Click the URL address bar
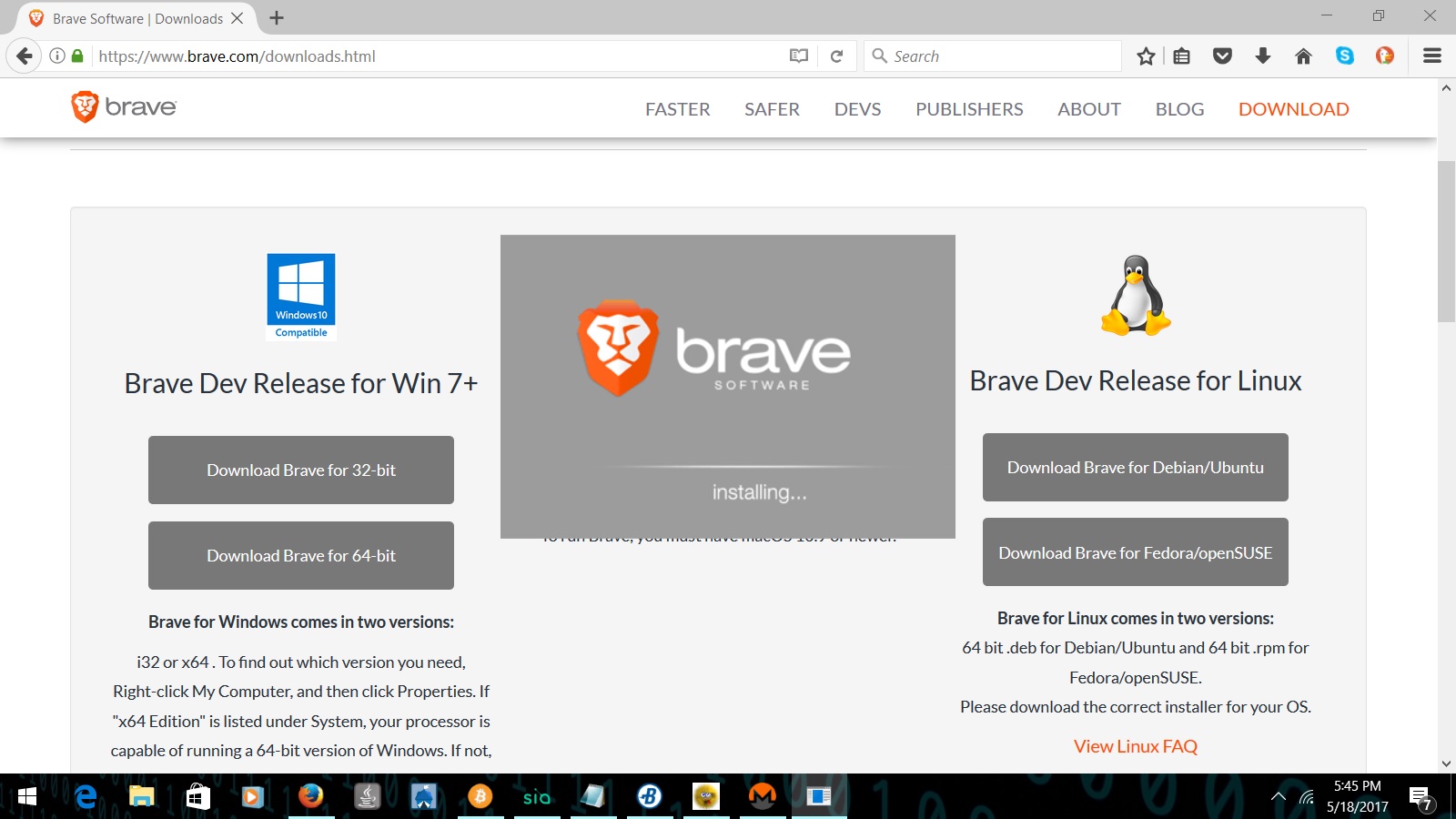Viewport: 1456px width, 819px height. click(437, 56)
